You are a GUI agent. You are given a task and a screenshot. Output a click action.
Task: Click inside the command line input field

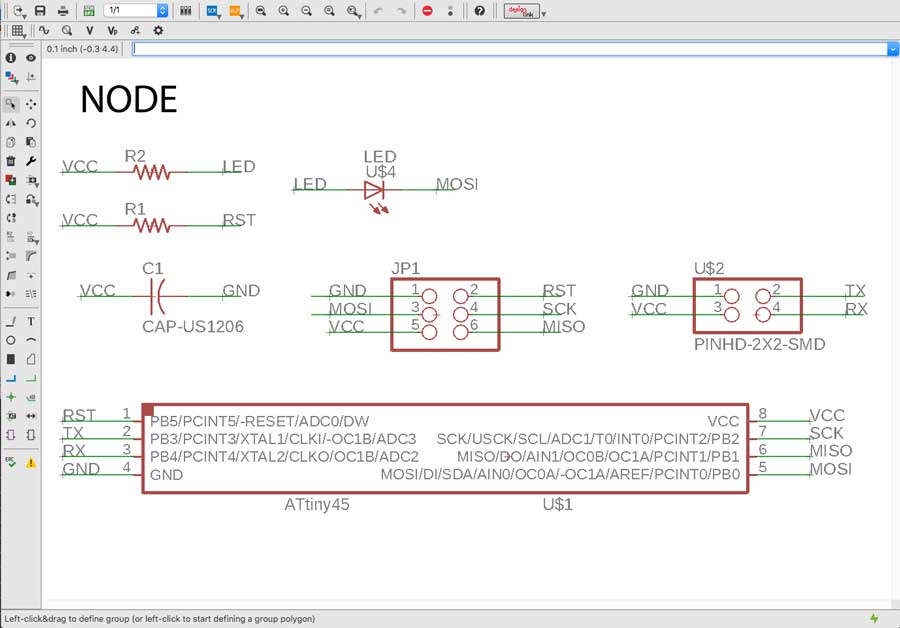click(x=500, y=49)
